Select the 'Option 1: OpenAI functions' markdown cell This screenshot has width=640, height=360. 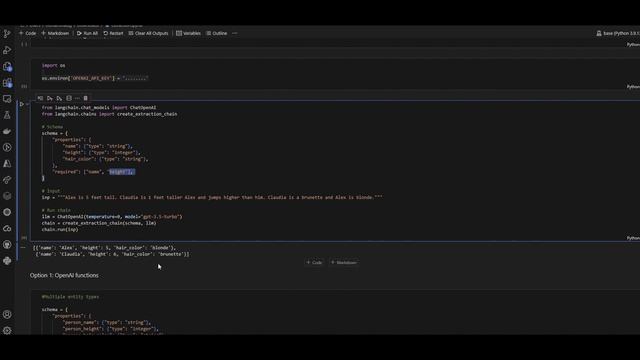coord(64,276)
